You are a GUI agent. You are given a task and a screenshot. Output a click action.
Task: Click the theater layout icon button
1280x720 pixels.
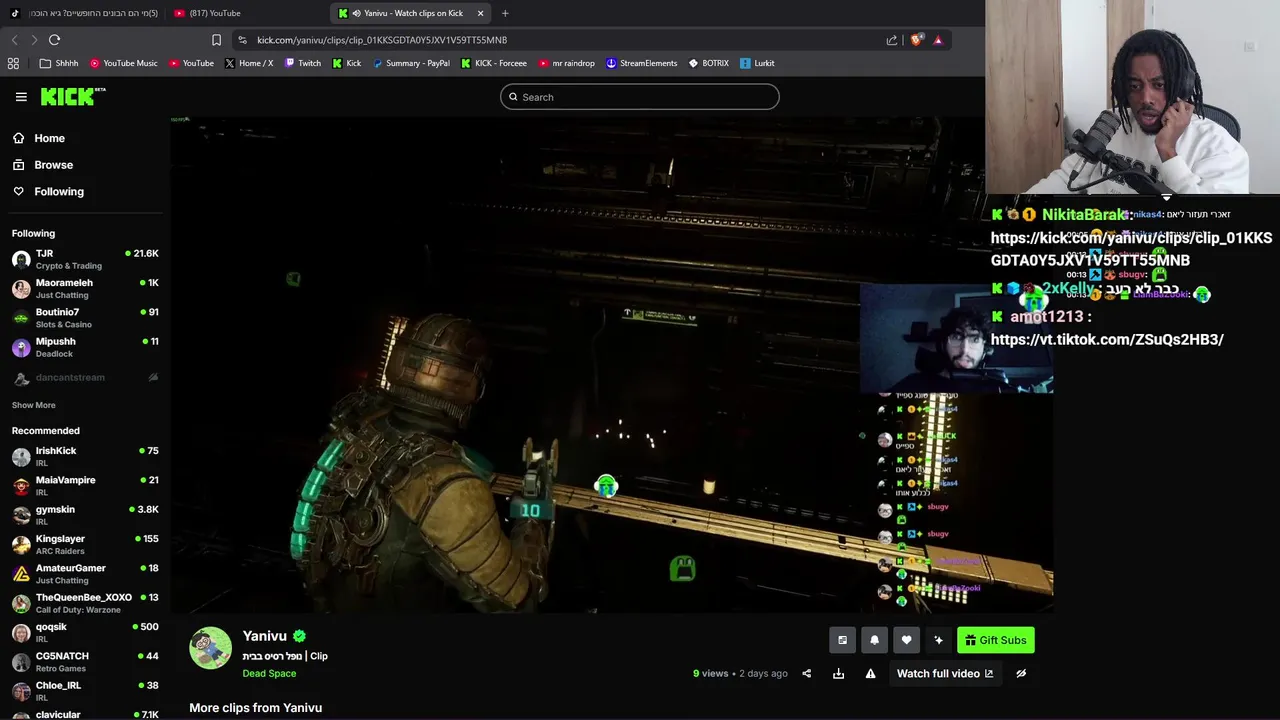tap(842, 640)
